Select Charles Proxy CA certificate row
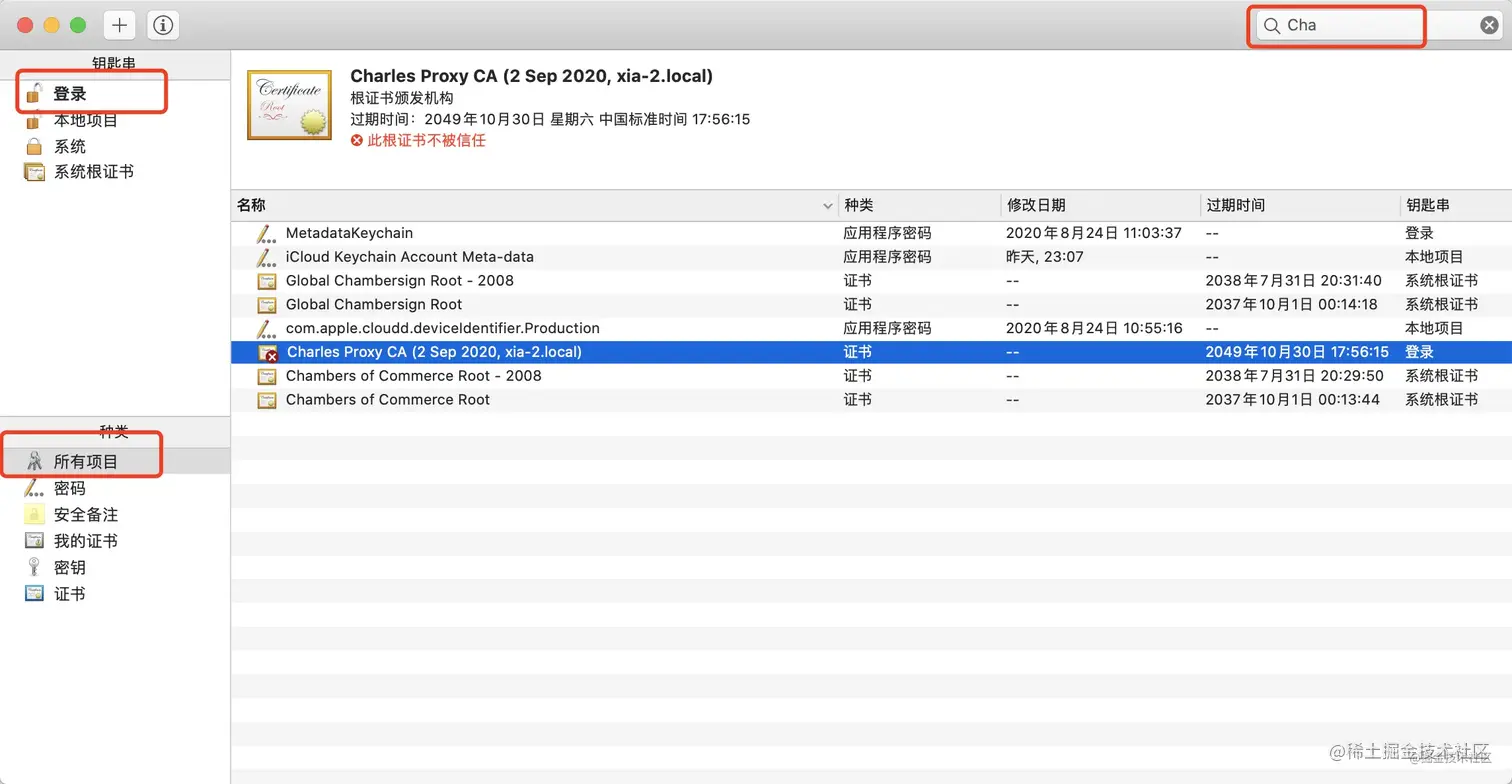This screenshot has width=1512, height=784. [871, 352]
